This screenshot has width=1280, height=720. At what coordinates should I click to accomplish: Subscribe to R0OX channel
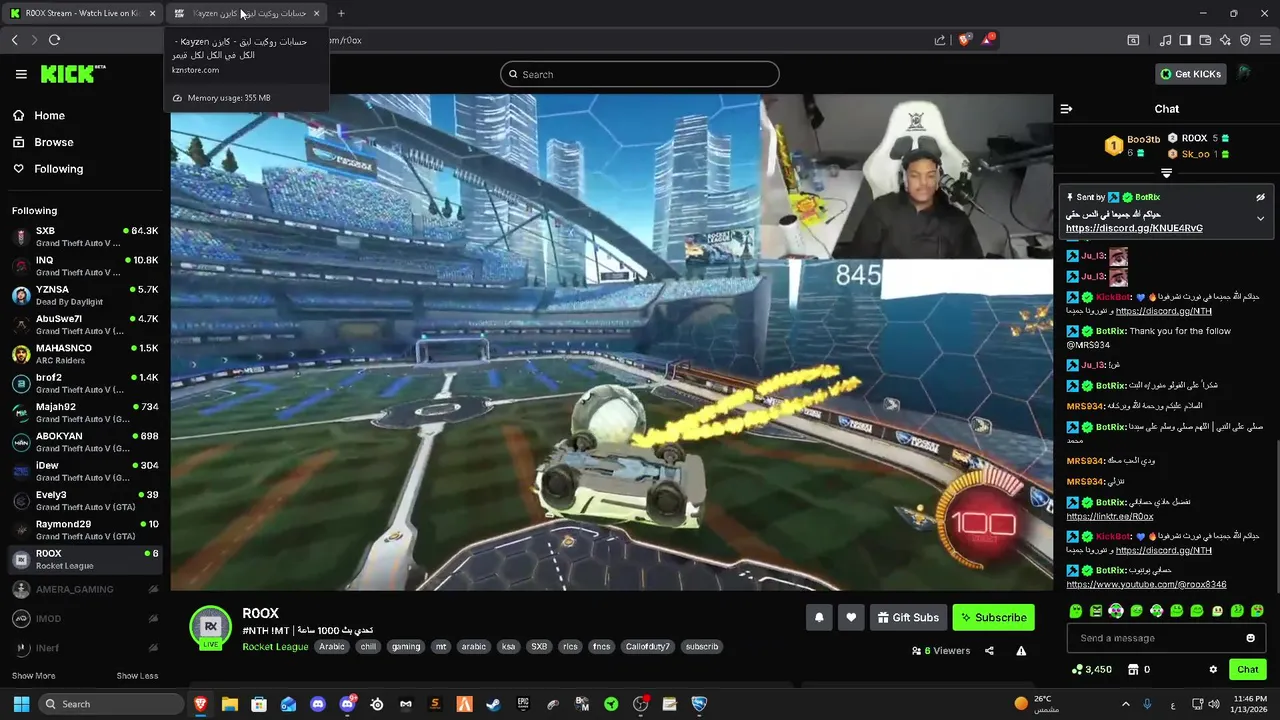(994, 618)
